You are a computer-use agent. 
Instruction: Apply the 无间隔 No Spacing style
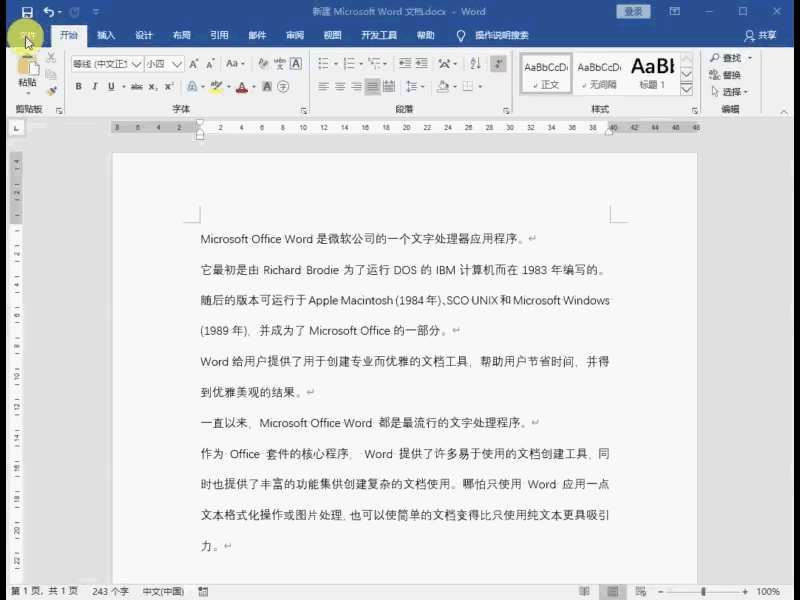pos(599,74)
